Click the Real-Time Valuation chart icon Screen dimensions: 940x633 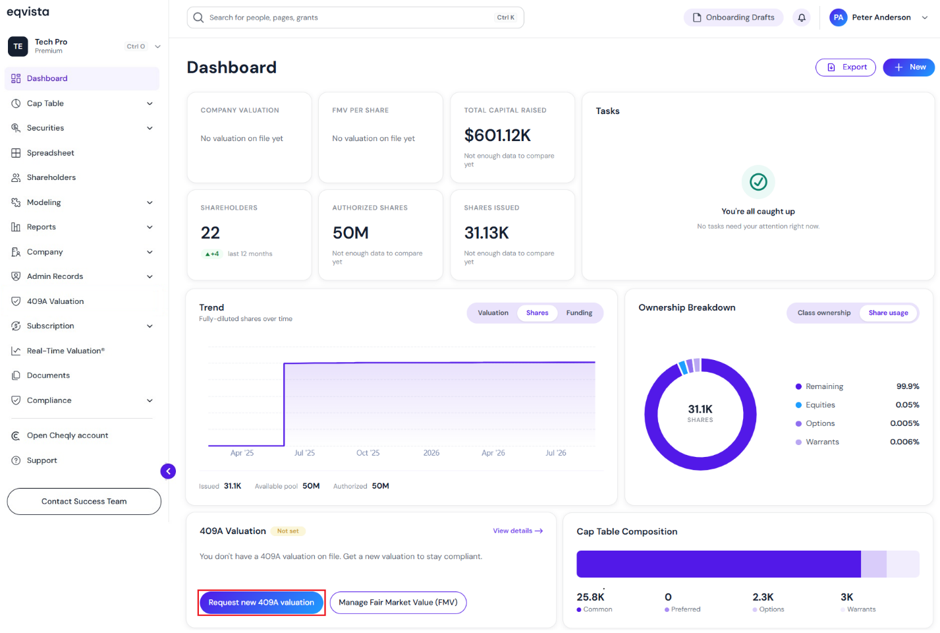(16, 351)
